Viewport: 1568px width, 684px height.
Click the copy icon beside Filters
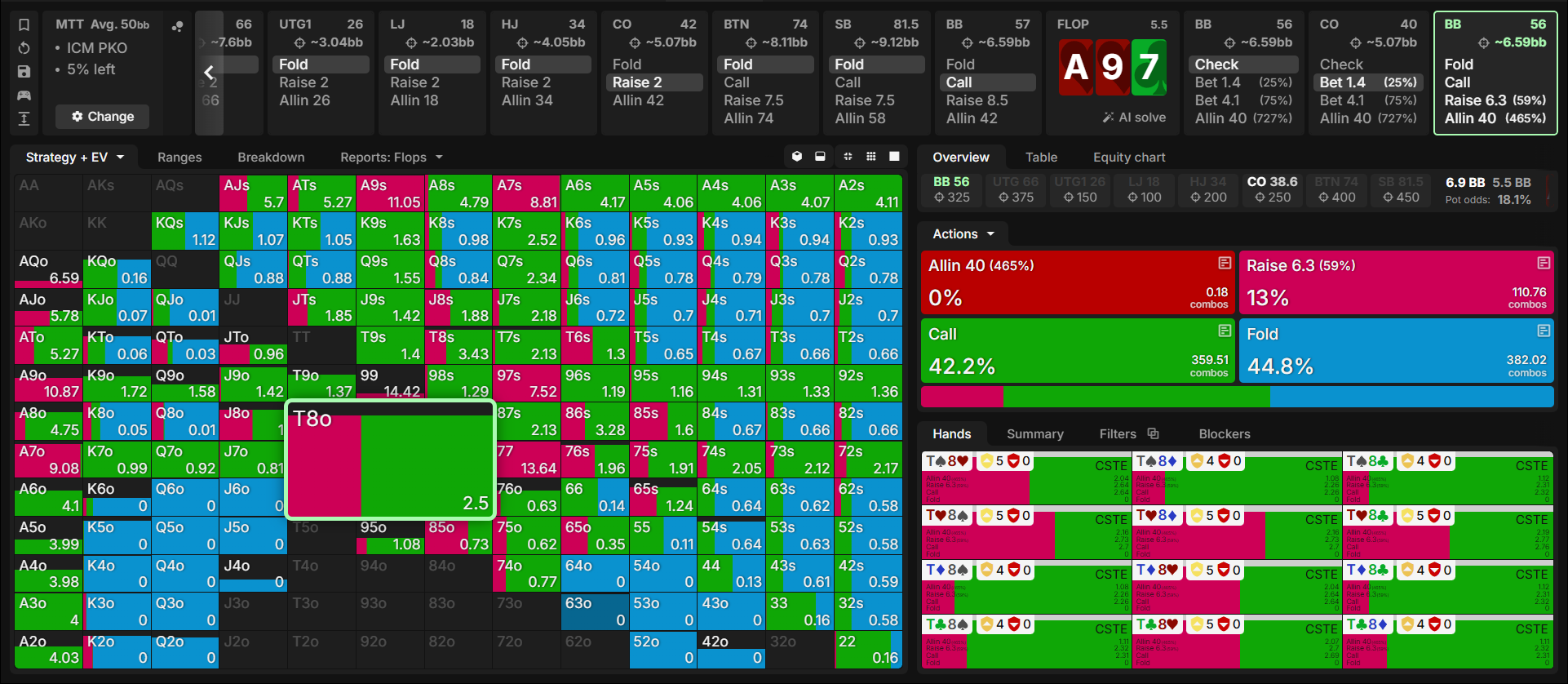[x=1153, y=433]
